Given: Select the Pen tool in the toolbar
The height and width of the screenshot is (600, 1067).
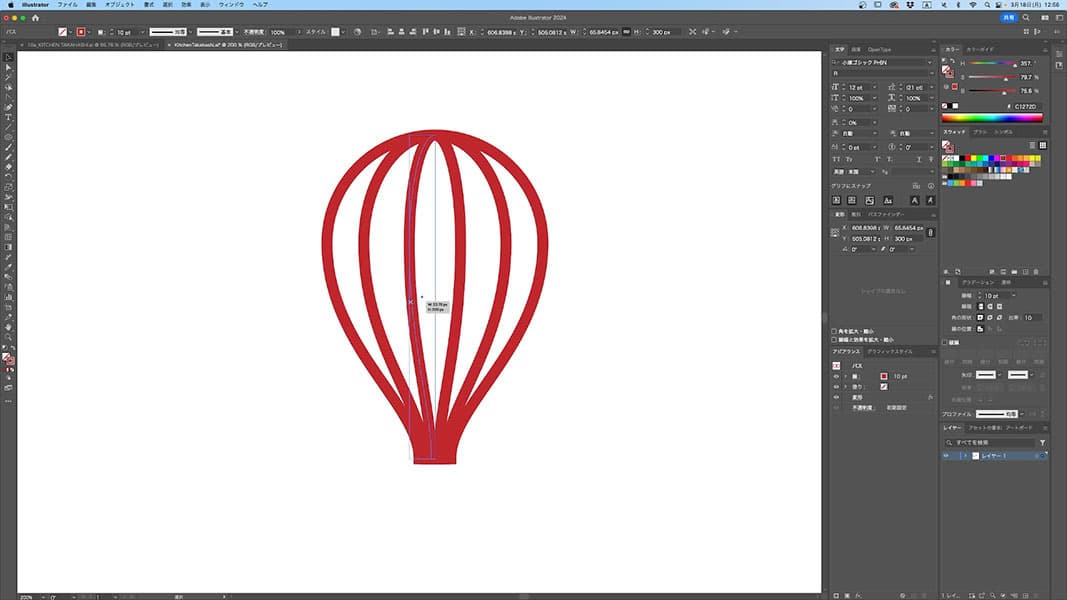Looking at the screenshot, I should point(8,107).
